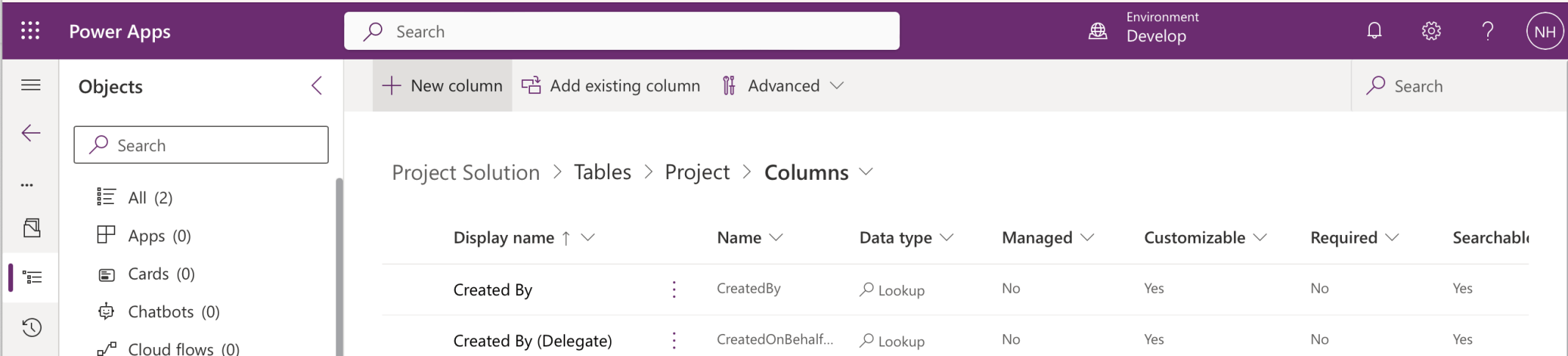Image resolution: width=1568 pixels, height=356 pixels.
Task: Open the NH account avatar
Action: [1544, 32]
